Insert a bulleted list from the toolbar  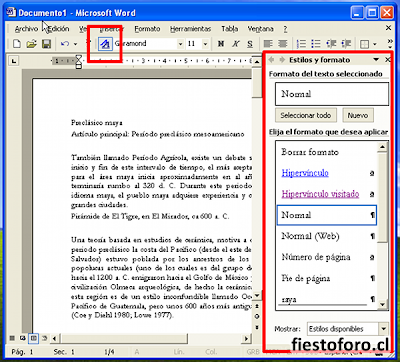pos(316,44)
